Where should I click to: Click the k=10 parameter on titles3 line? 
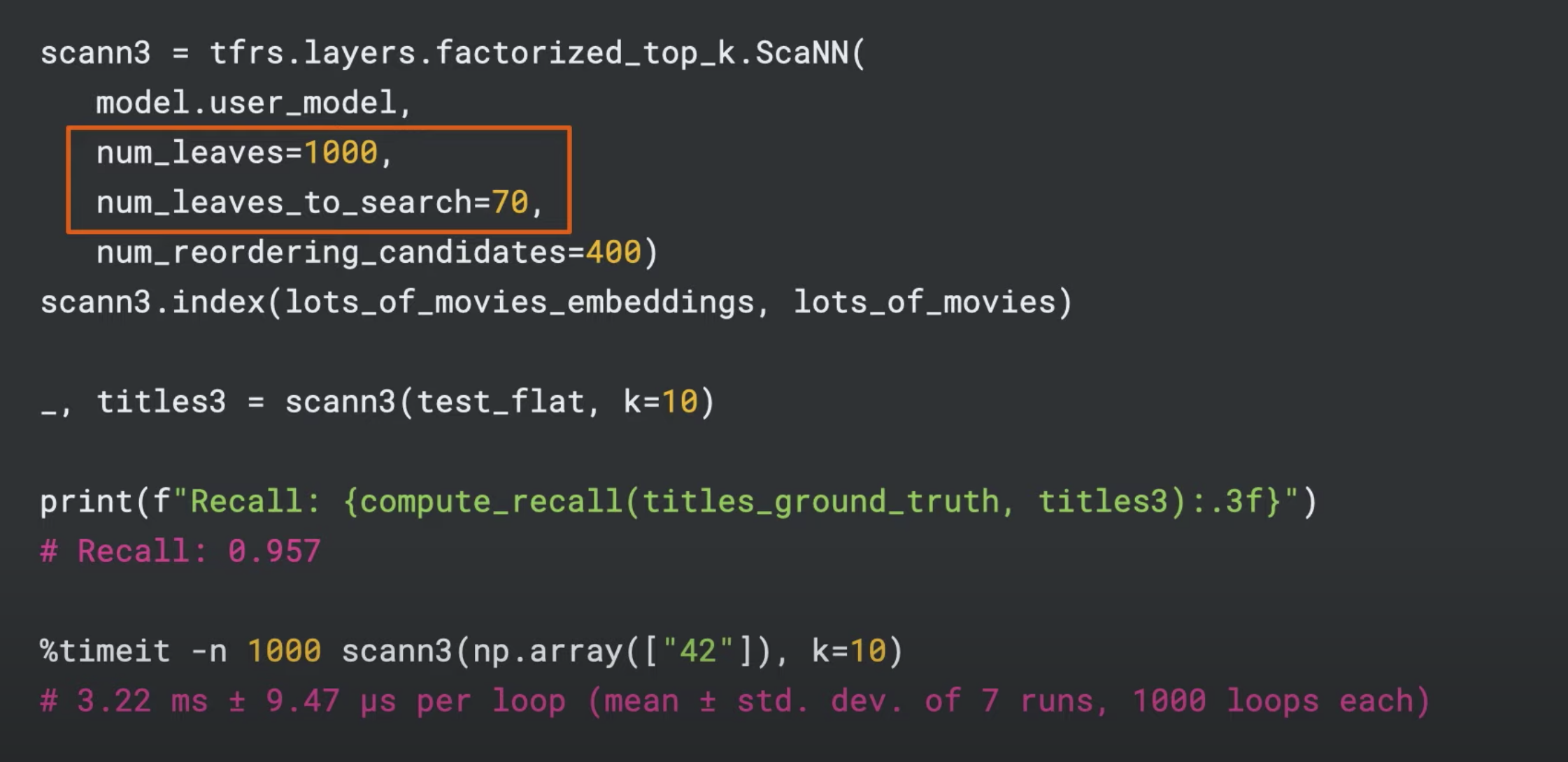[661, 401]
